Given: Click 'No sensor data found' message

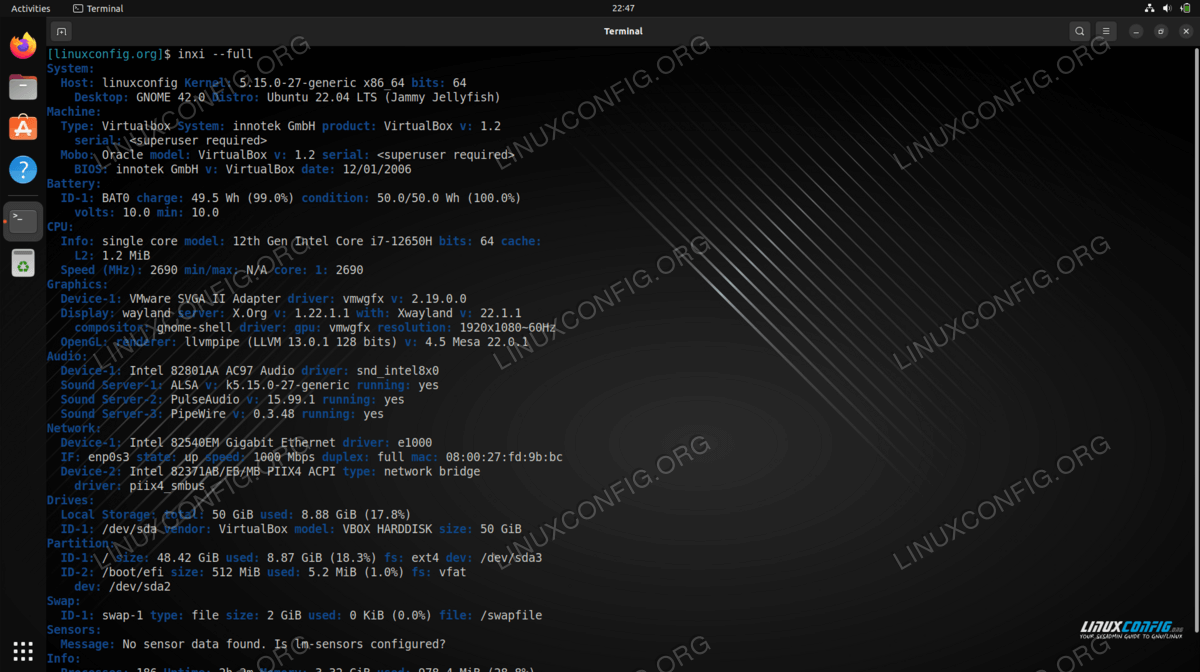Looking at the screenshot, I should coord(194,644).
